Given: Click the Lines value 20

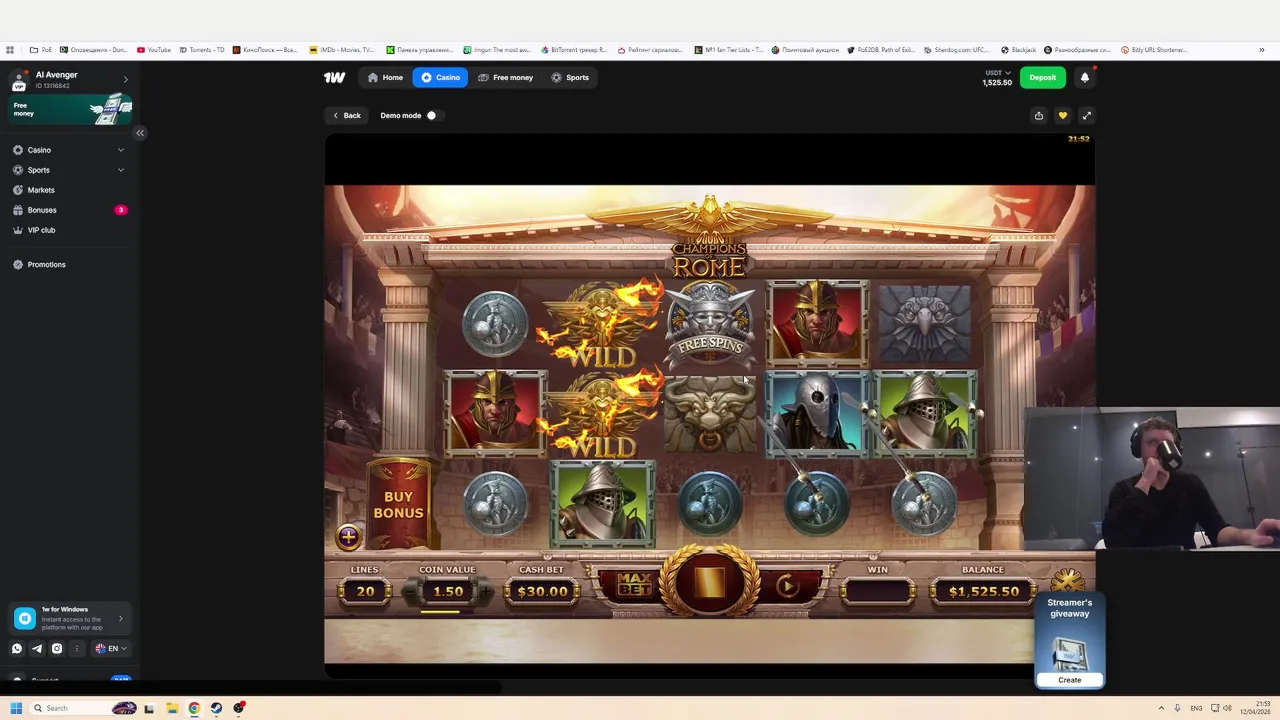Looking at the screenshot, I should pos(365,592).
